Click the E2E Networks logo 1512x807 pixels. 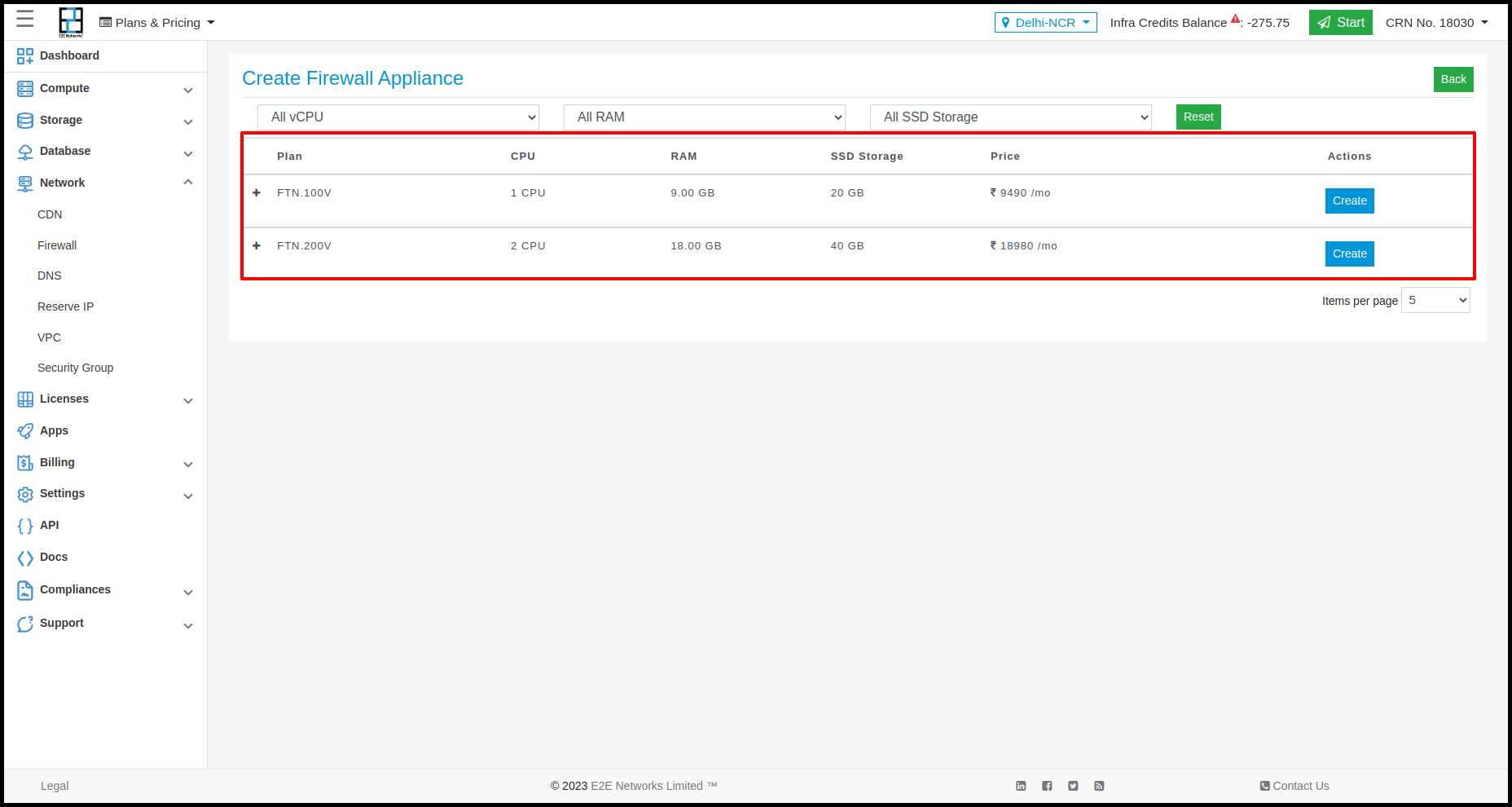point(71,22)
